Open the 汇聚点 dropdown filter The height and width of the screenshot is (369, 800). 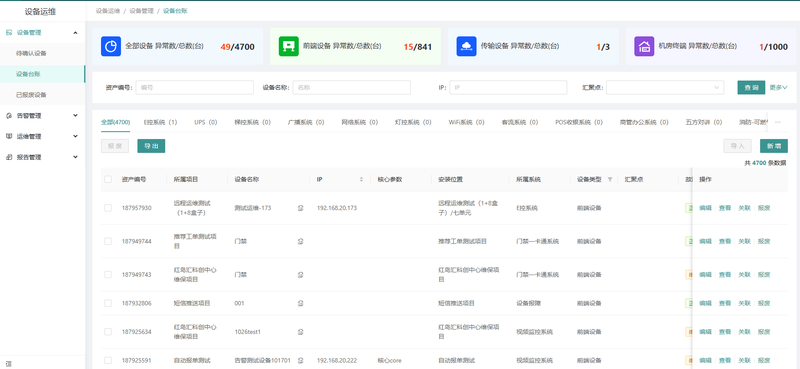[x=665, y=87]
